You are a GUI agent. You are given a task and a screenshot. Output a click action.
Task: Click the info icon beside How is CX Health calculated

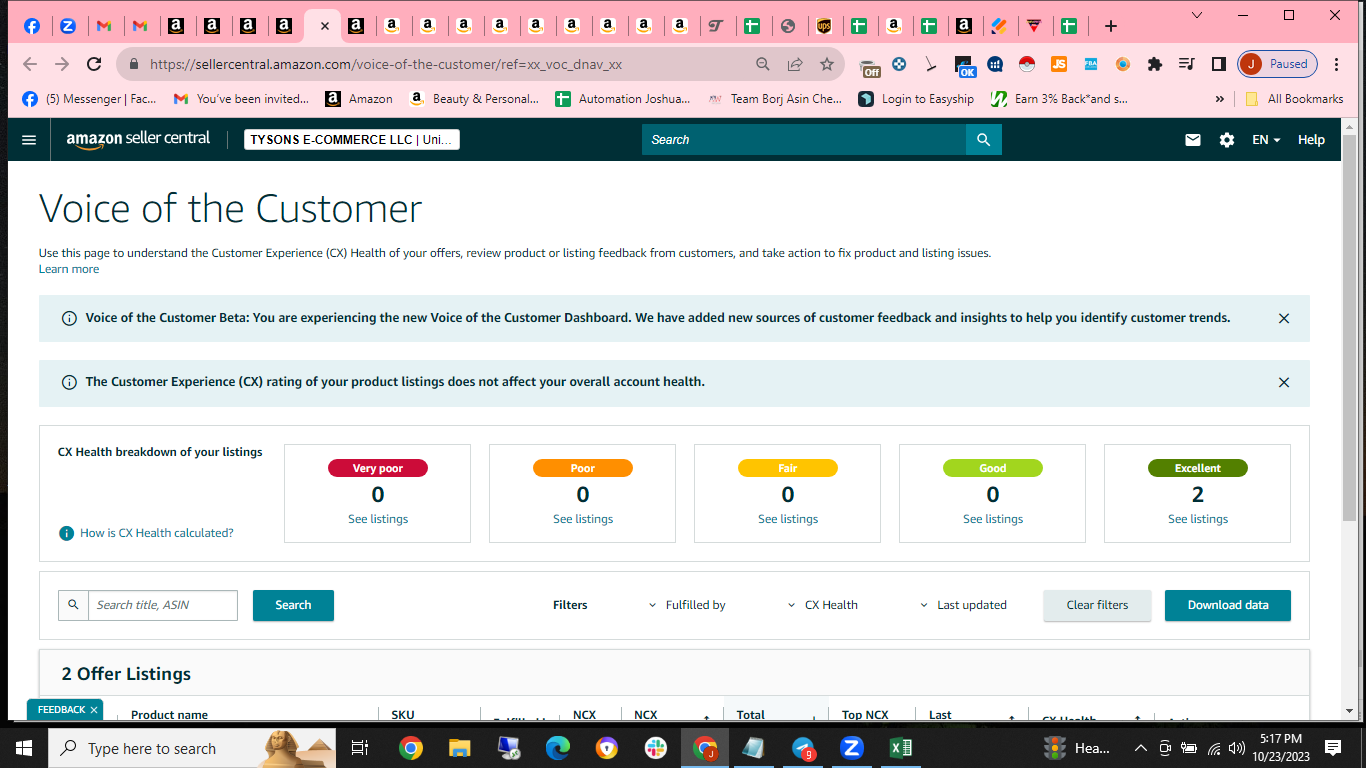[66, 533]
